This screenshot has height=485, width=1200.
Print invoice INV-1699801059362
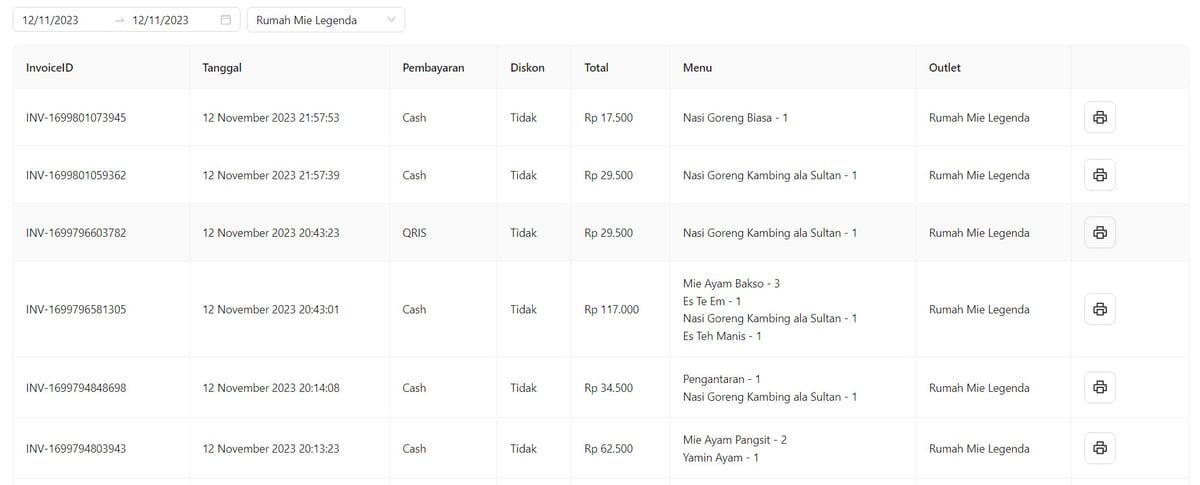point(1099,175)
